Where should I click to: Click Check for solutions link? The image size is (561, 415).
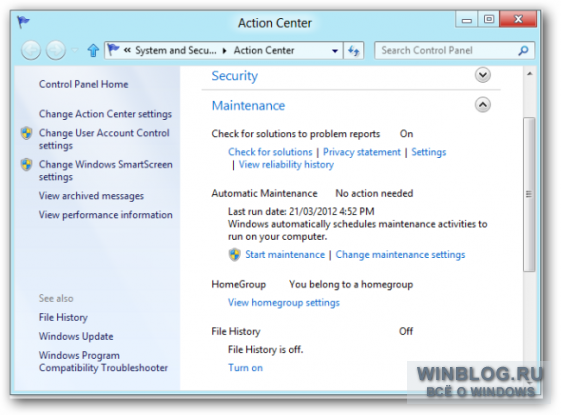pos(270,152)
